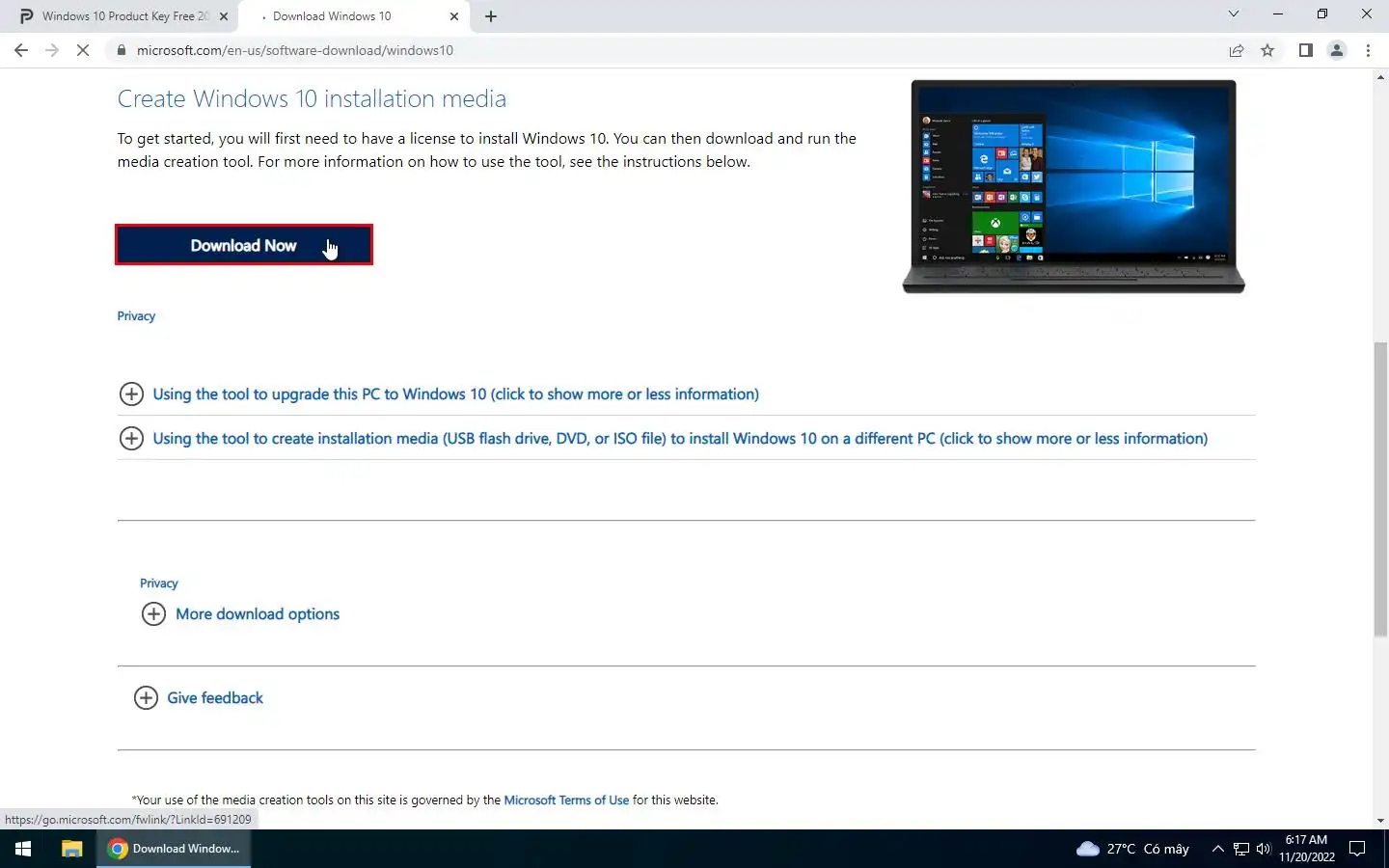Select the Download Windows 10 tab
This screenshot has height=868, width=1389.
click(332, 16)
